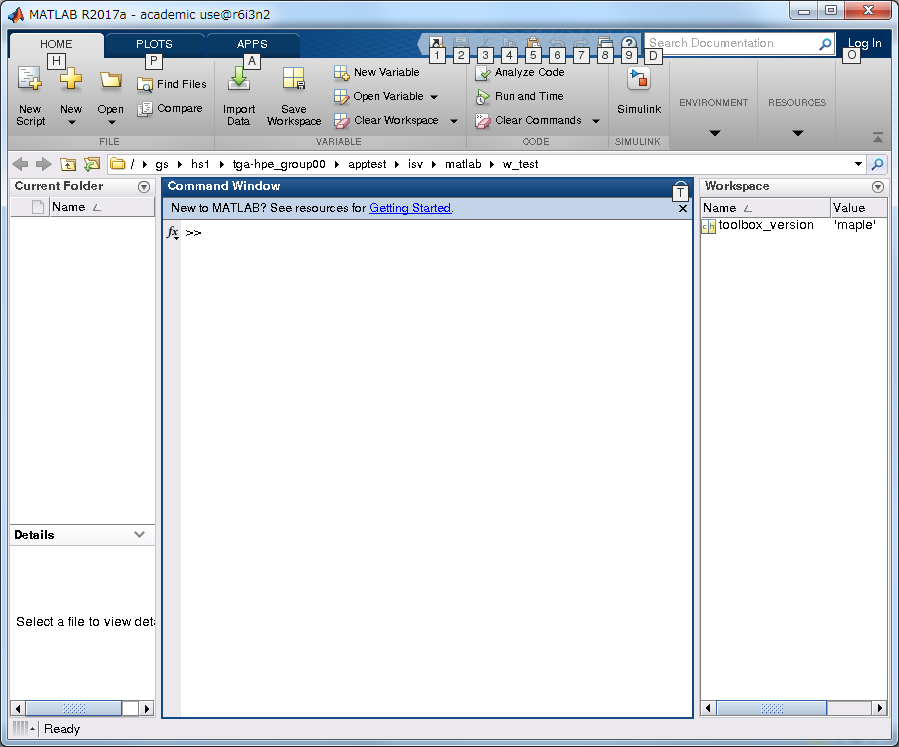Collapse the Details panel chevron

pos(140,535)
